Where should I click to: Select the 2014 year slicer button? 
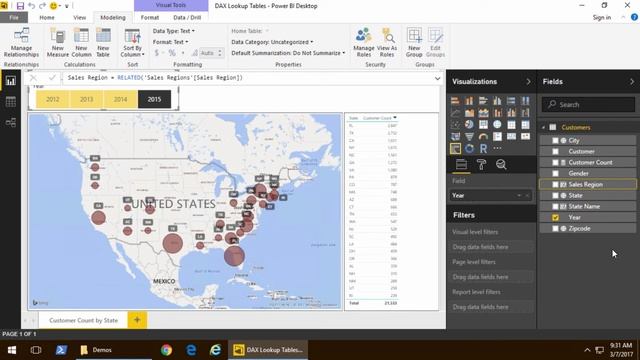(x=120, y=99)
